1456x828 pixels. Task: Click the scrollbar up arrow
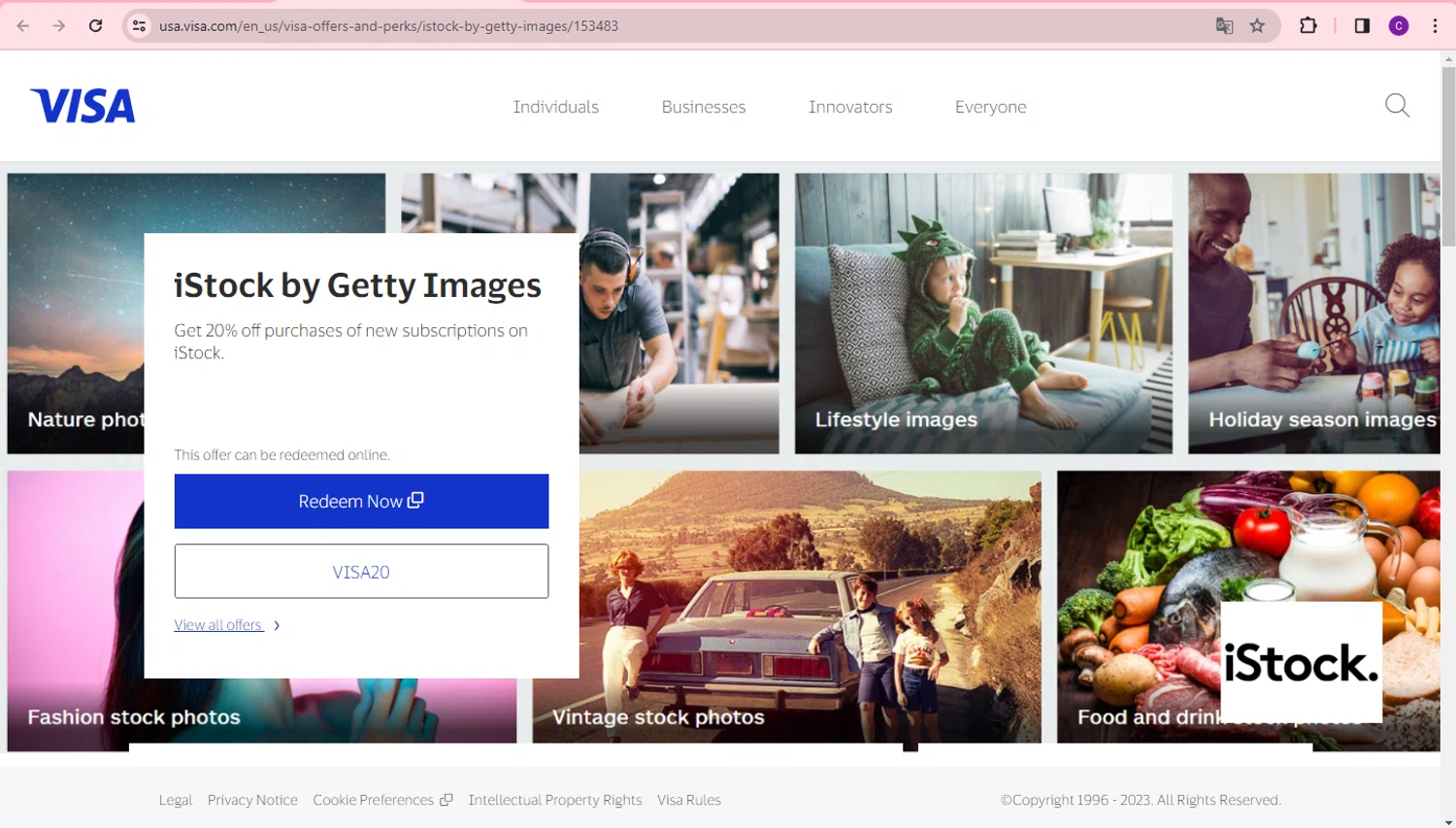click(1448, 58)
